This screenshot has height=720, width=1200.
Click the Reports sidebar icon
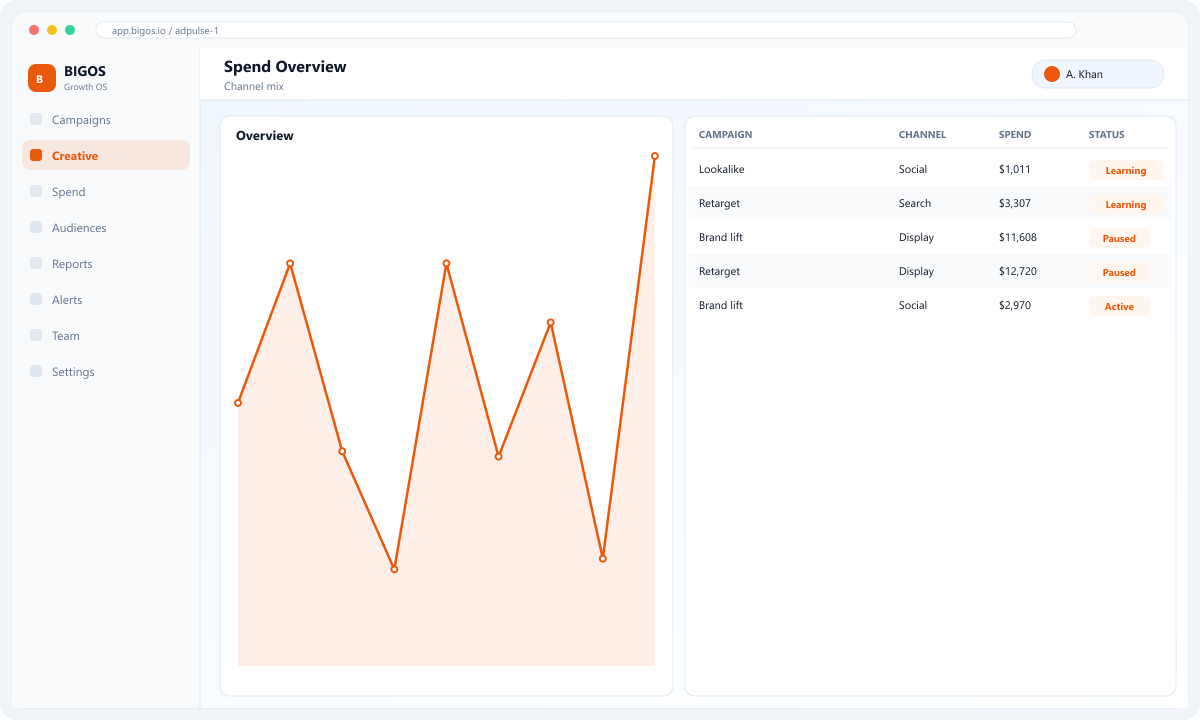tap(36, 263)
